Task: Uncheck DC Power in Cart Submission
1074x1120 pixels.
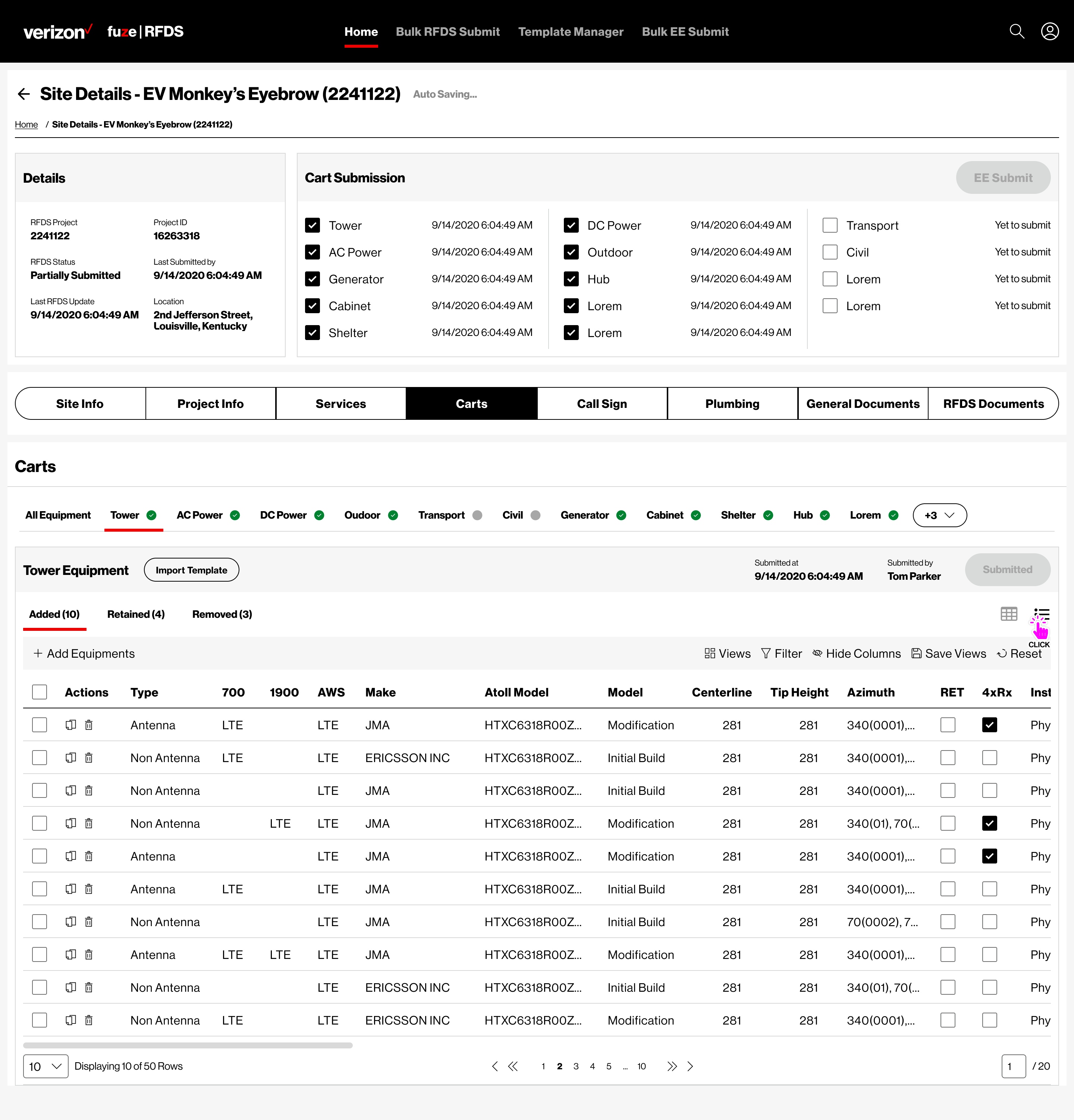Action: 571,225
